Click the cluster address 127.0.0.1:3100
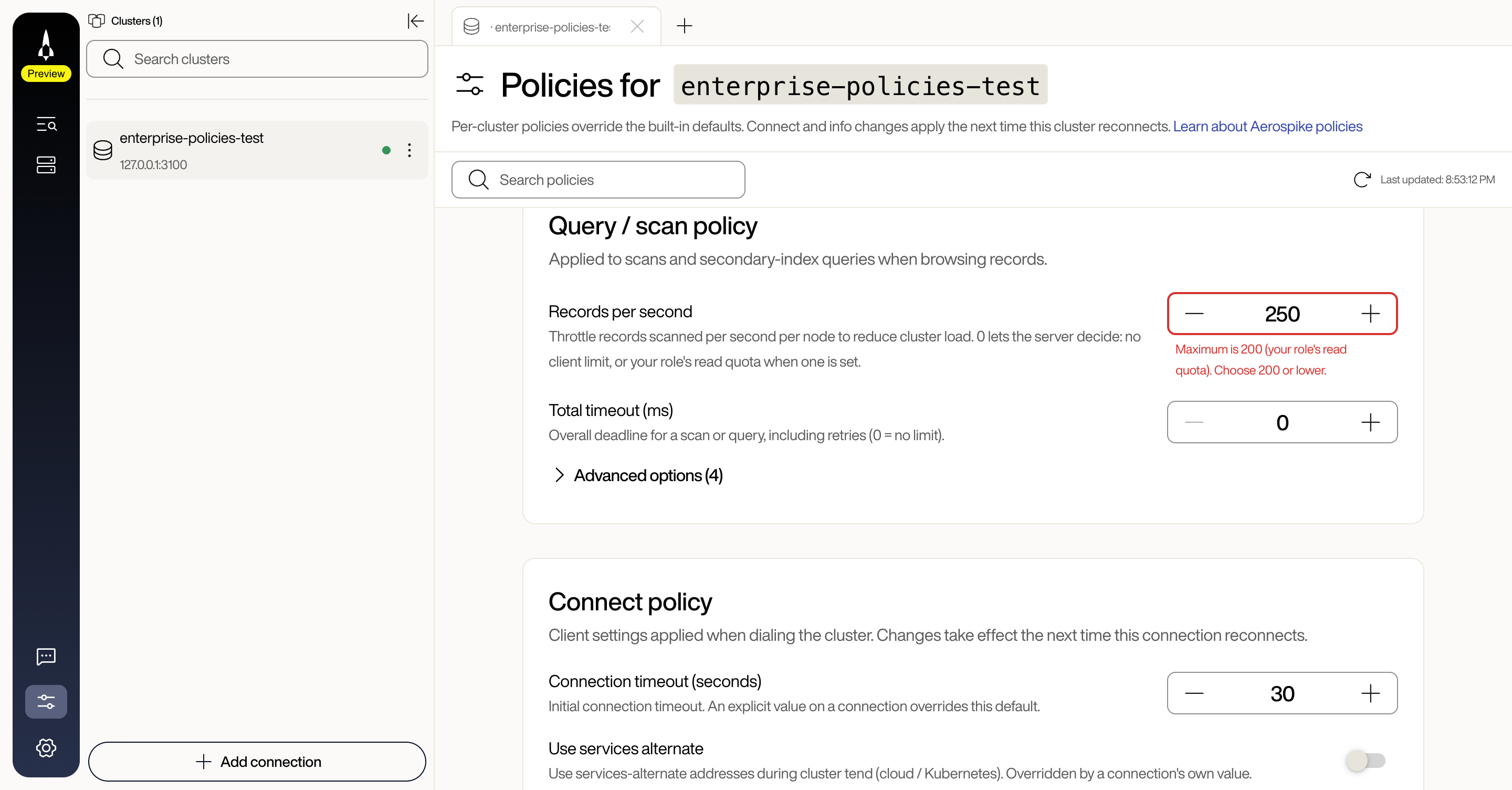1512x790 pixels. (x=153, y=165)
